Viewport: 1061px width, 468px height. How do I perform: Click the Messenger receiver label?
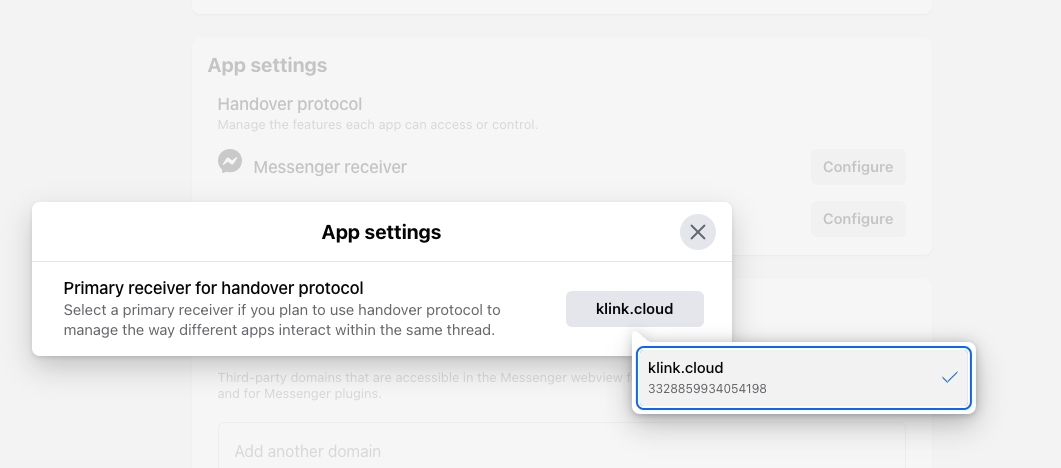[x=330, y=167]
